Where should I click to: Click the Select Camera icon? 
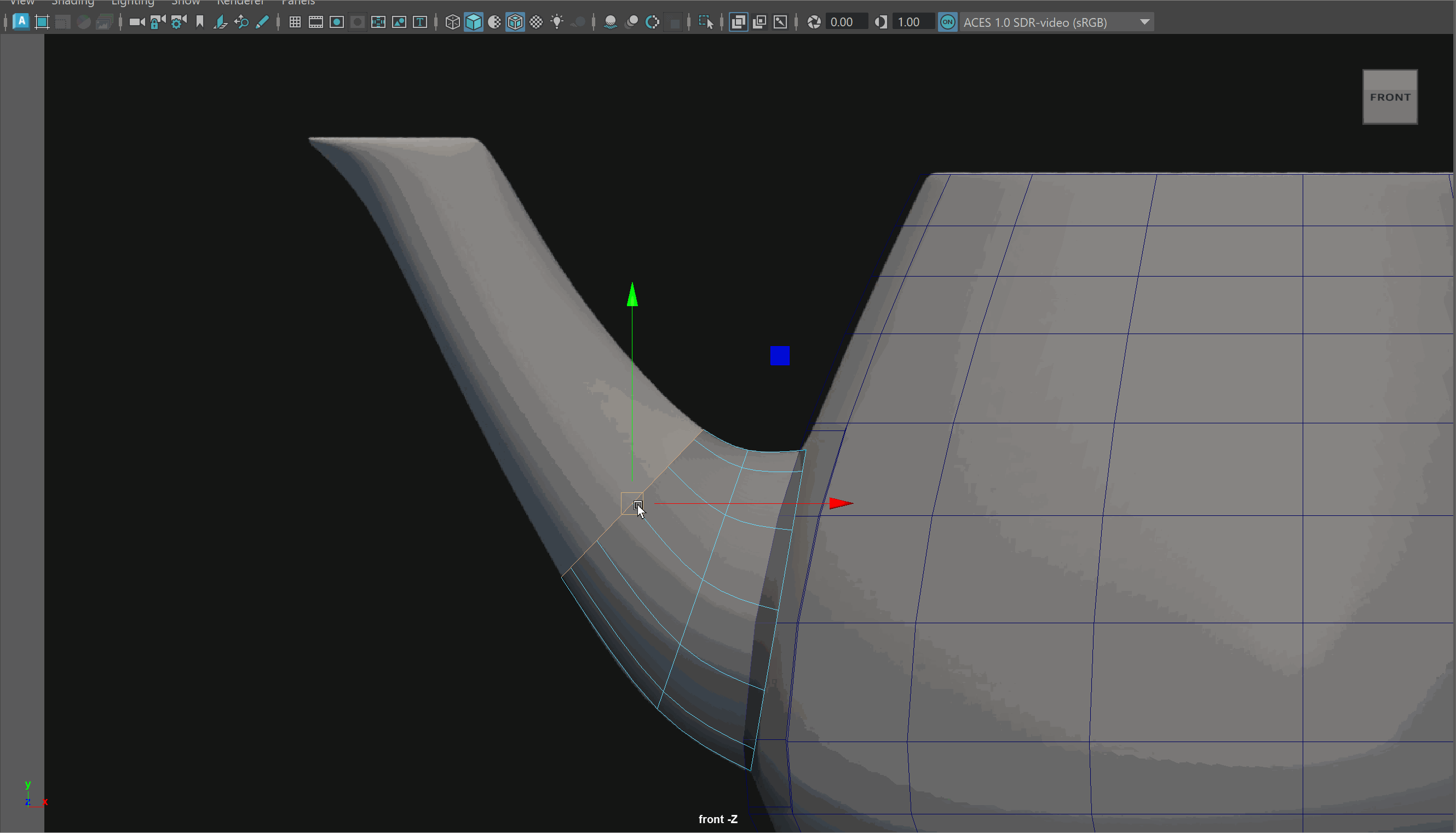(x=137, y=22)
